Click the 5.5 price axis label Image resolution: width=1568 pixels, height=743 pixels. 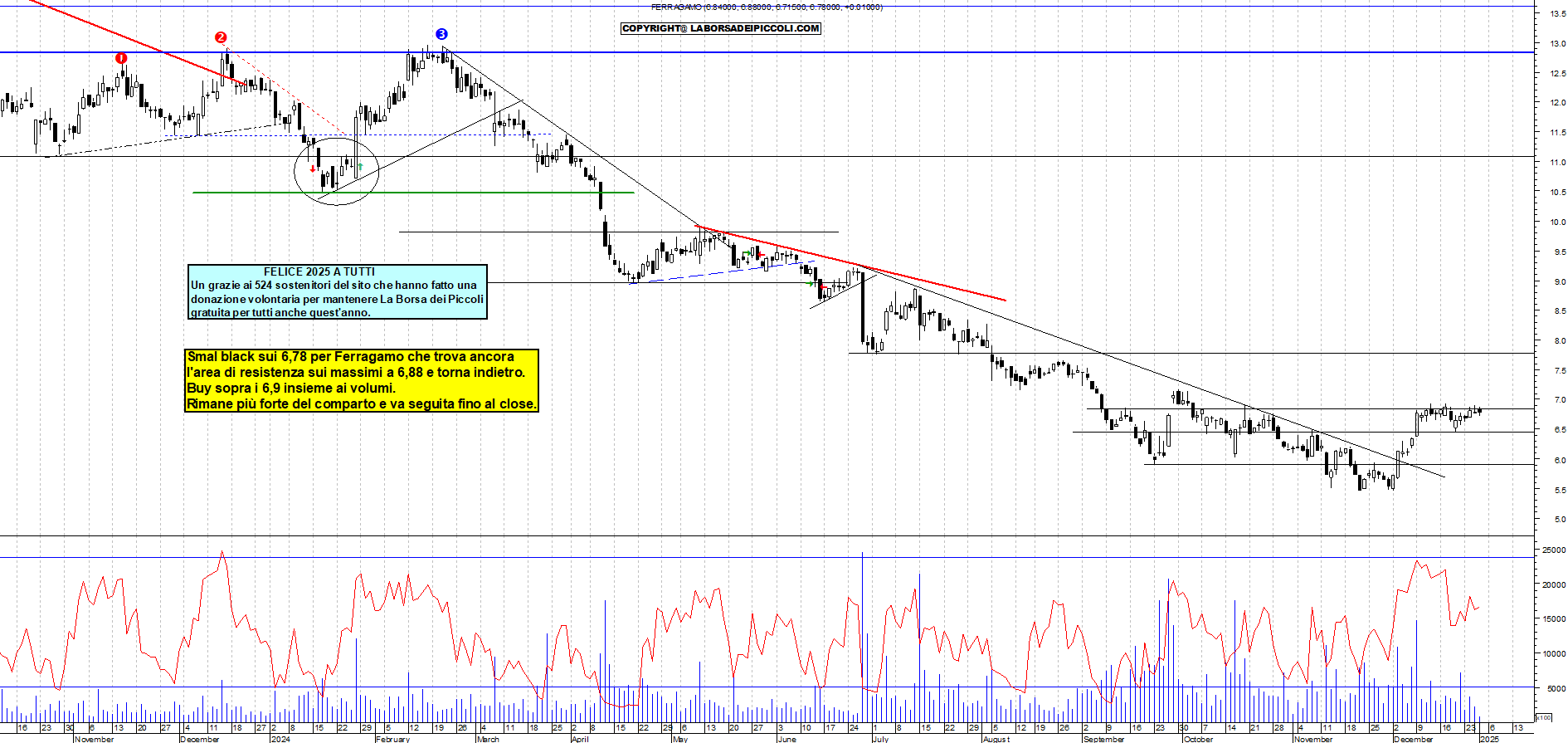coord(1560,491)
